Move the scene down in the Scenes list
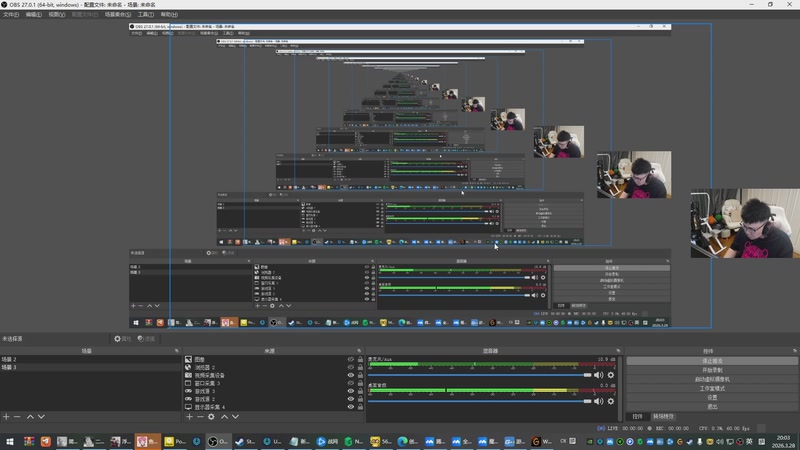The height and width of the screenshot is (450, 800). (x=41, y=417)
